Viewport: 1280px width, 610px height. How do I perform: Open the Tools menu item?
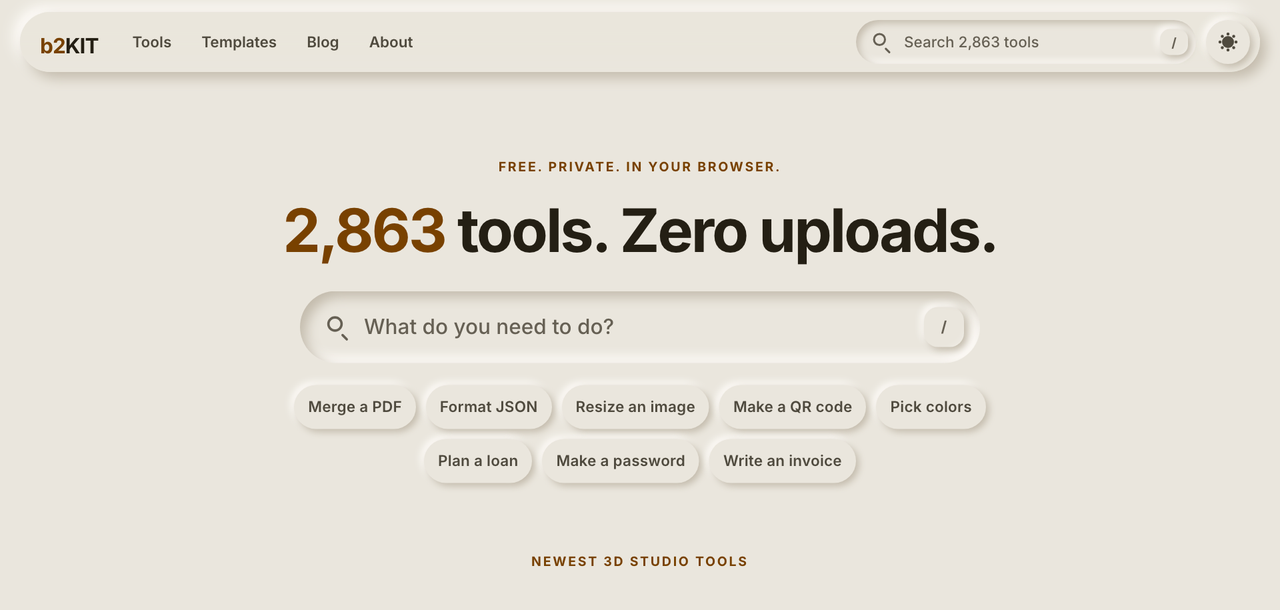[x=152, y=42]
